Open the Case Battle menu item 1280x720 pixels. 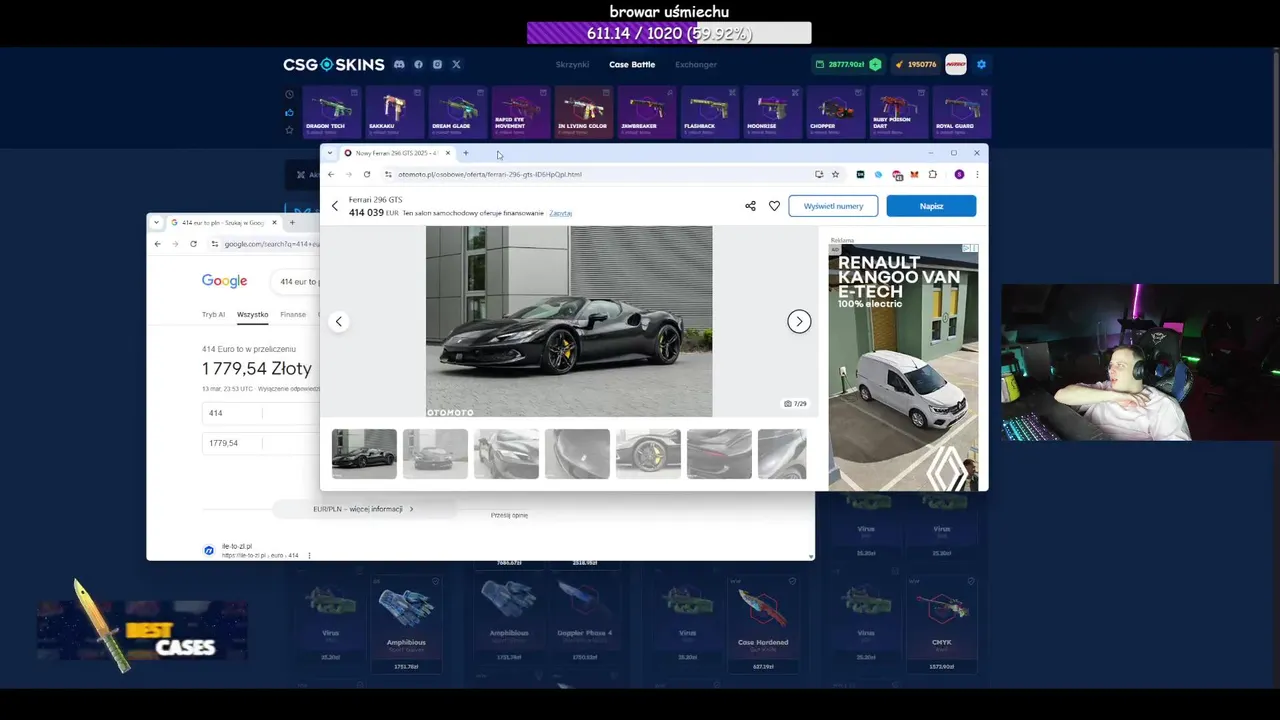click(x=632, y=64)
